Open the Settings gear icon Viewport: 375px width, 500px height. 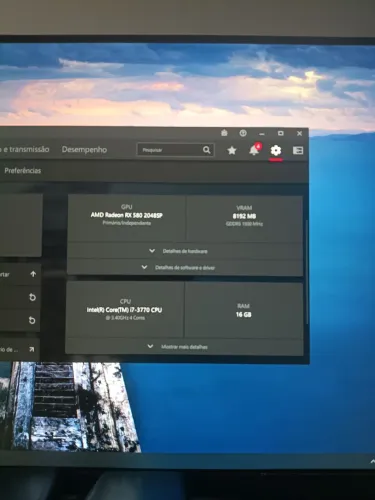(x=276, y=150)
